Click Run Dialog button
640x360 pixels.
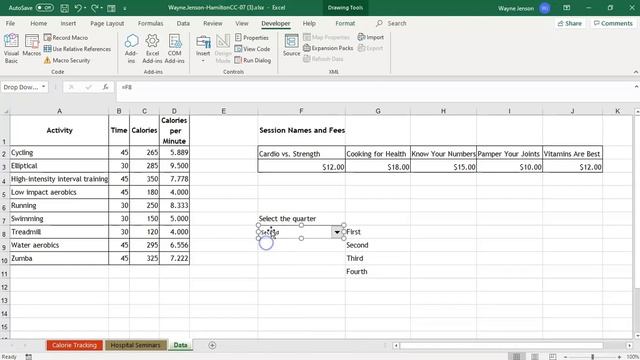(253, 60)
